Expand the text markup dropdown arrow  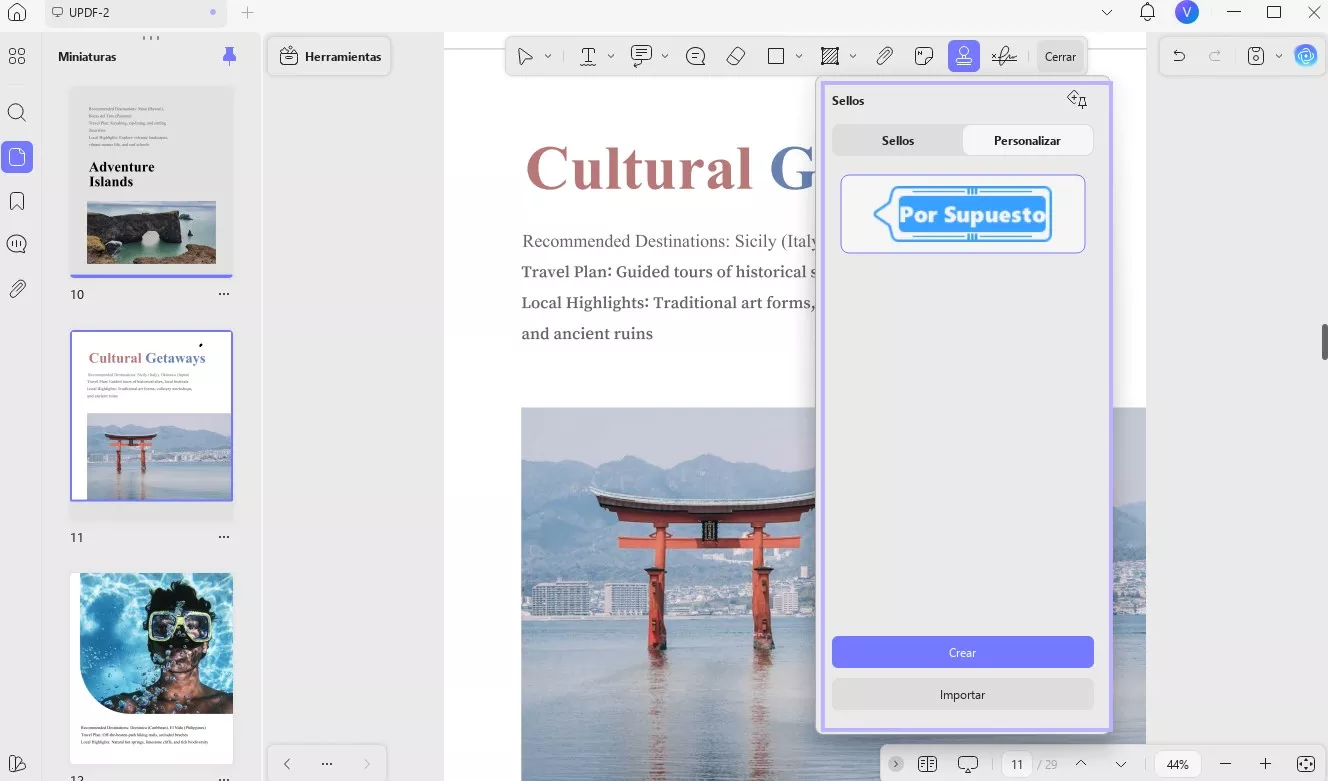(612, 57)
